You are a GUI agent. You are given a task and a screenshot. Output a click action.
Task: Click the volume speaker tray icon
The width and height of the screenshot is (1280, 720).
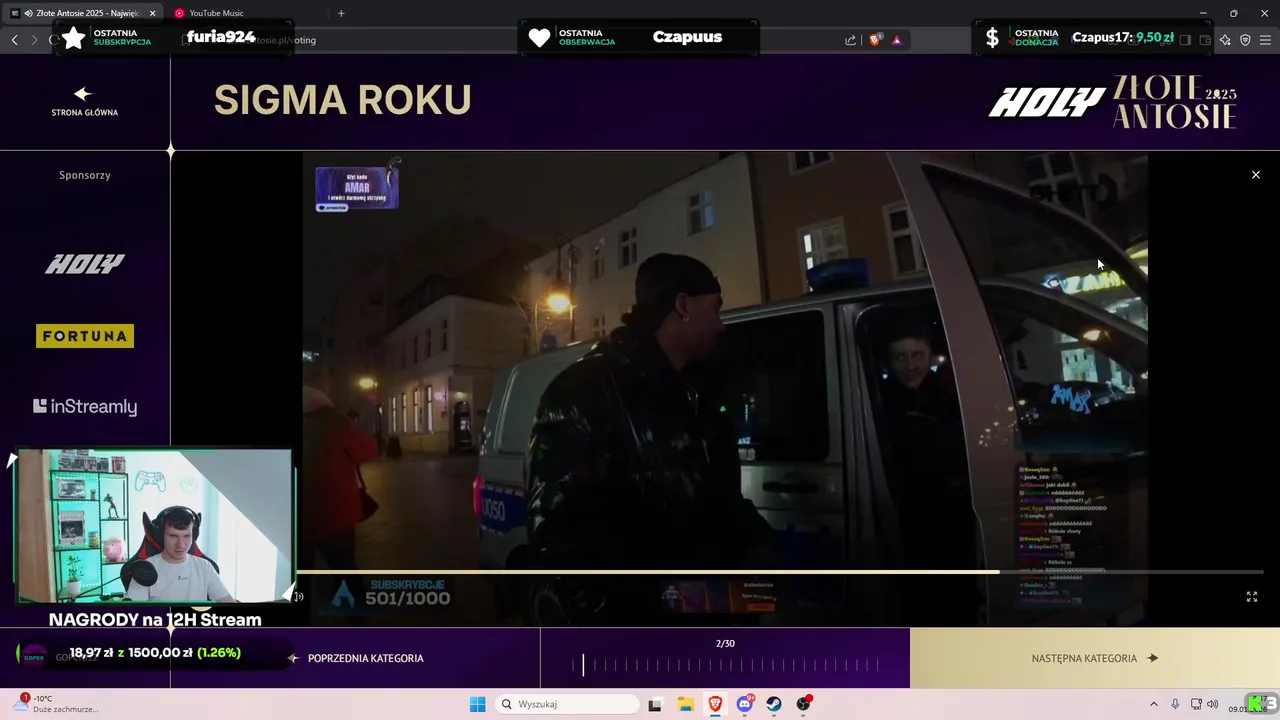pos(1212,704)
